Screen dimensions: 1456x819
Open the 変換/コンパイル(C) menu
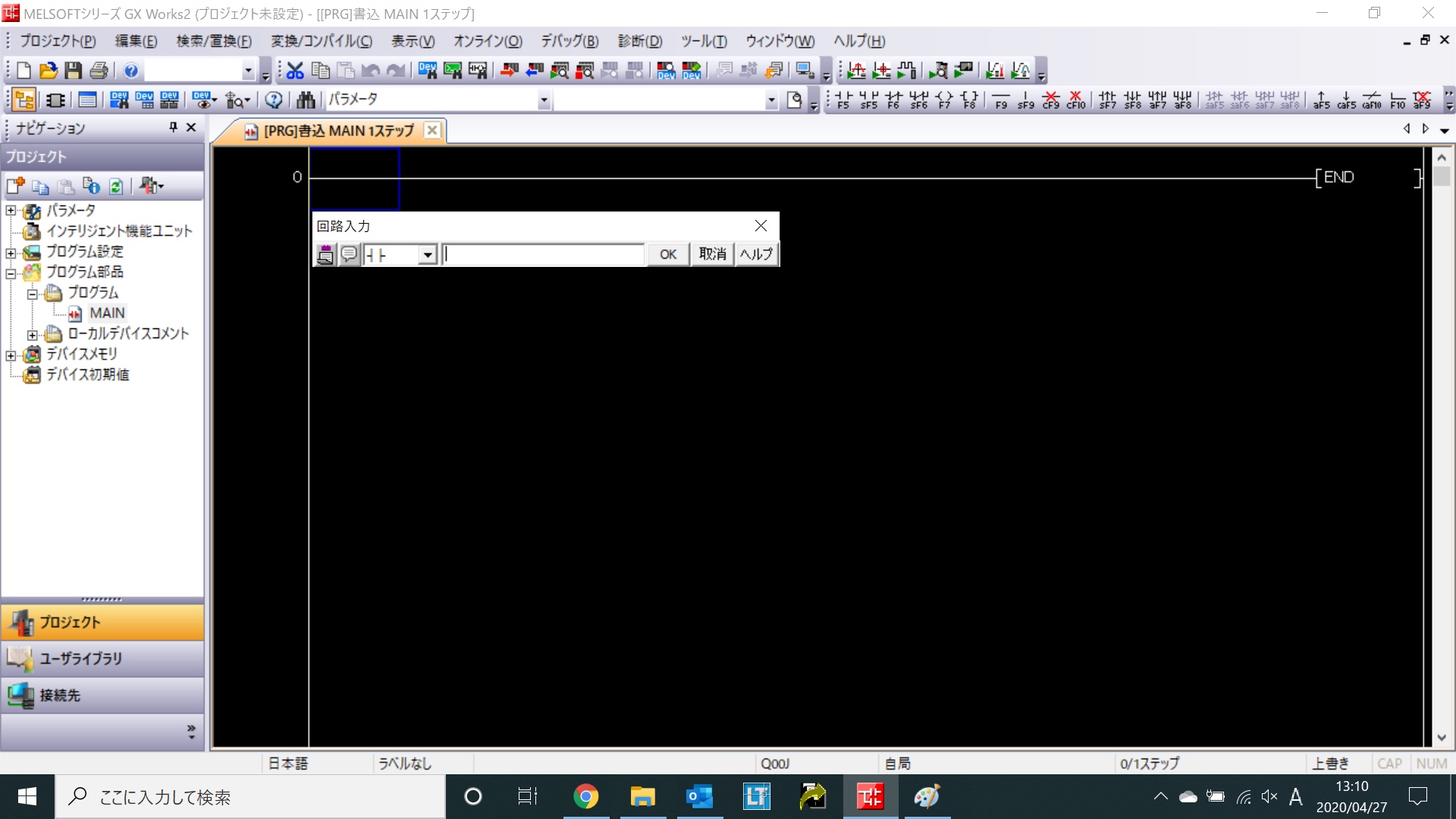[x=322, y=41]
